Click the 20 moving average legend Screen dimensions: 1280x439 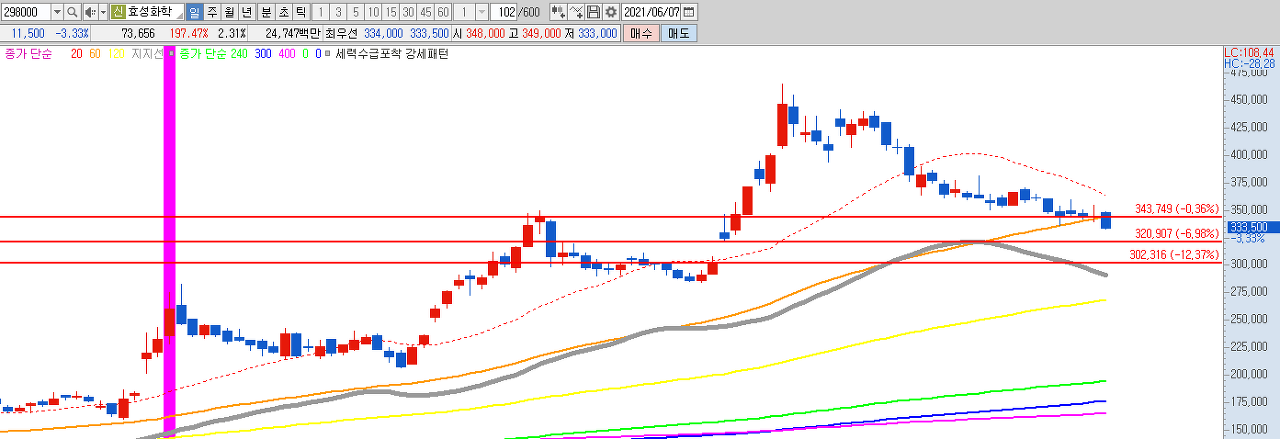(76, 53)
